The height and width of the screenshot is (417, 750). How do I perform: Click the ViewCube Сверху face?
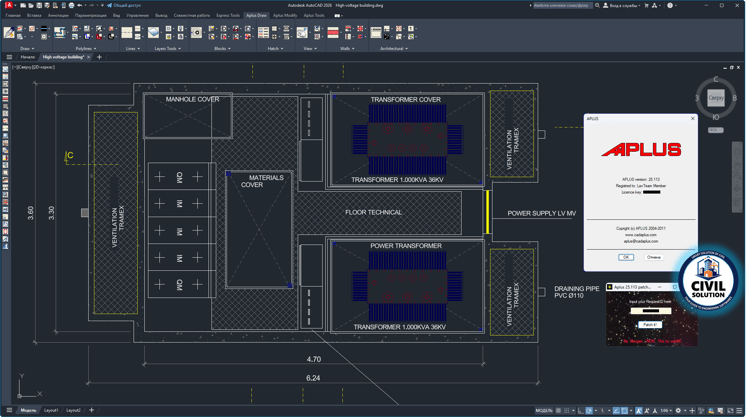click(x=716, y=98)
